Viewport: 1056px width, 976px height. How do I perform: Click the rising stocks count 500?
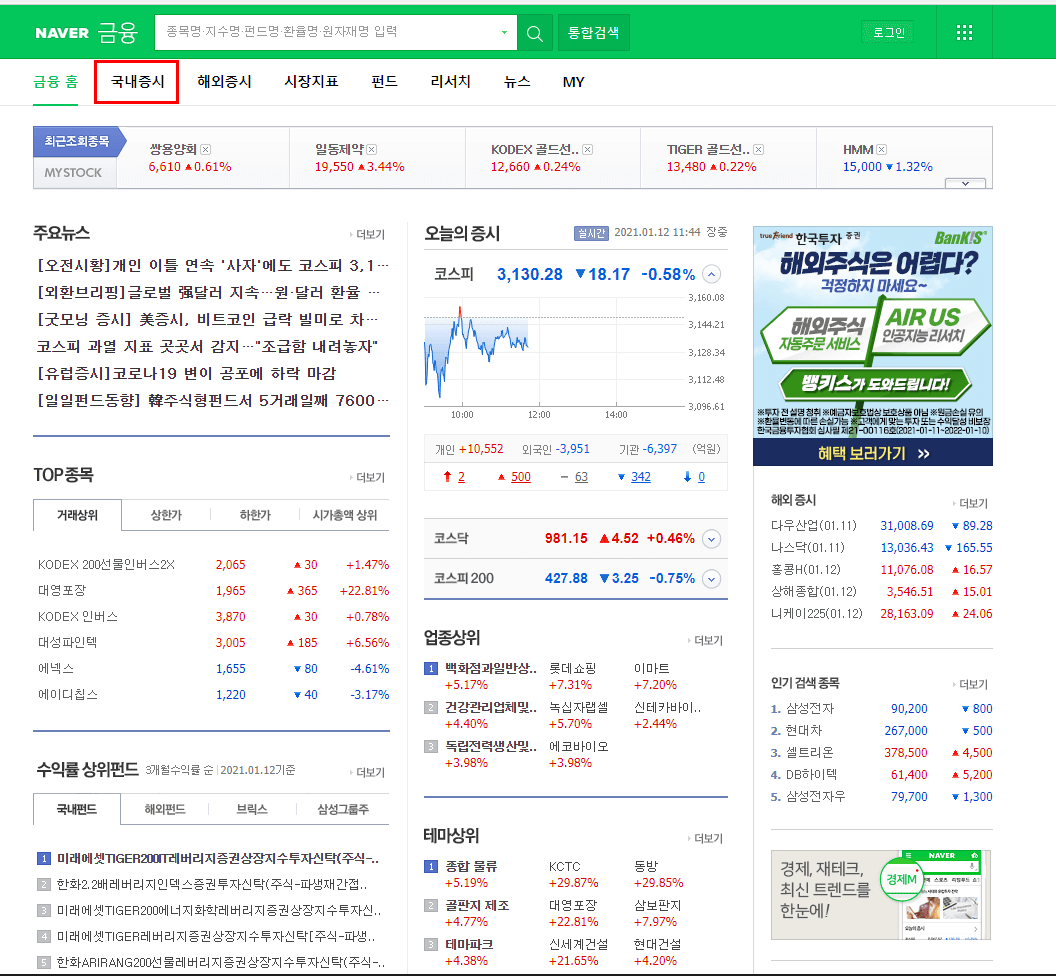521,477
